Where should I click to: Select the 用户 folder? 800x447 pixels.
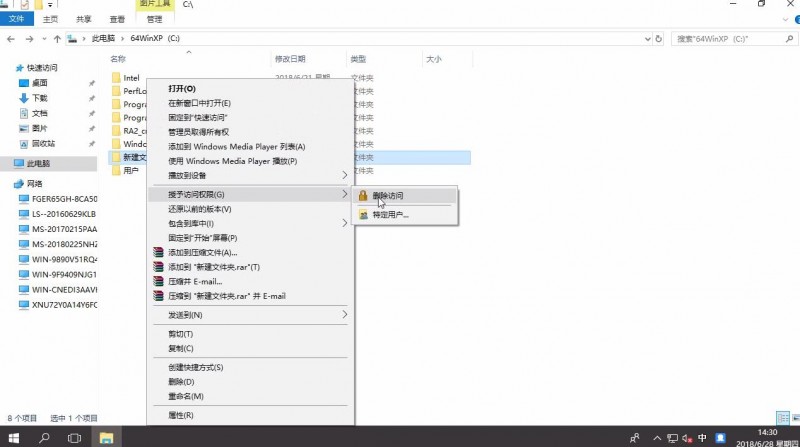(x=131, y=170)
